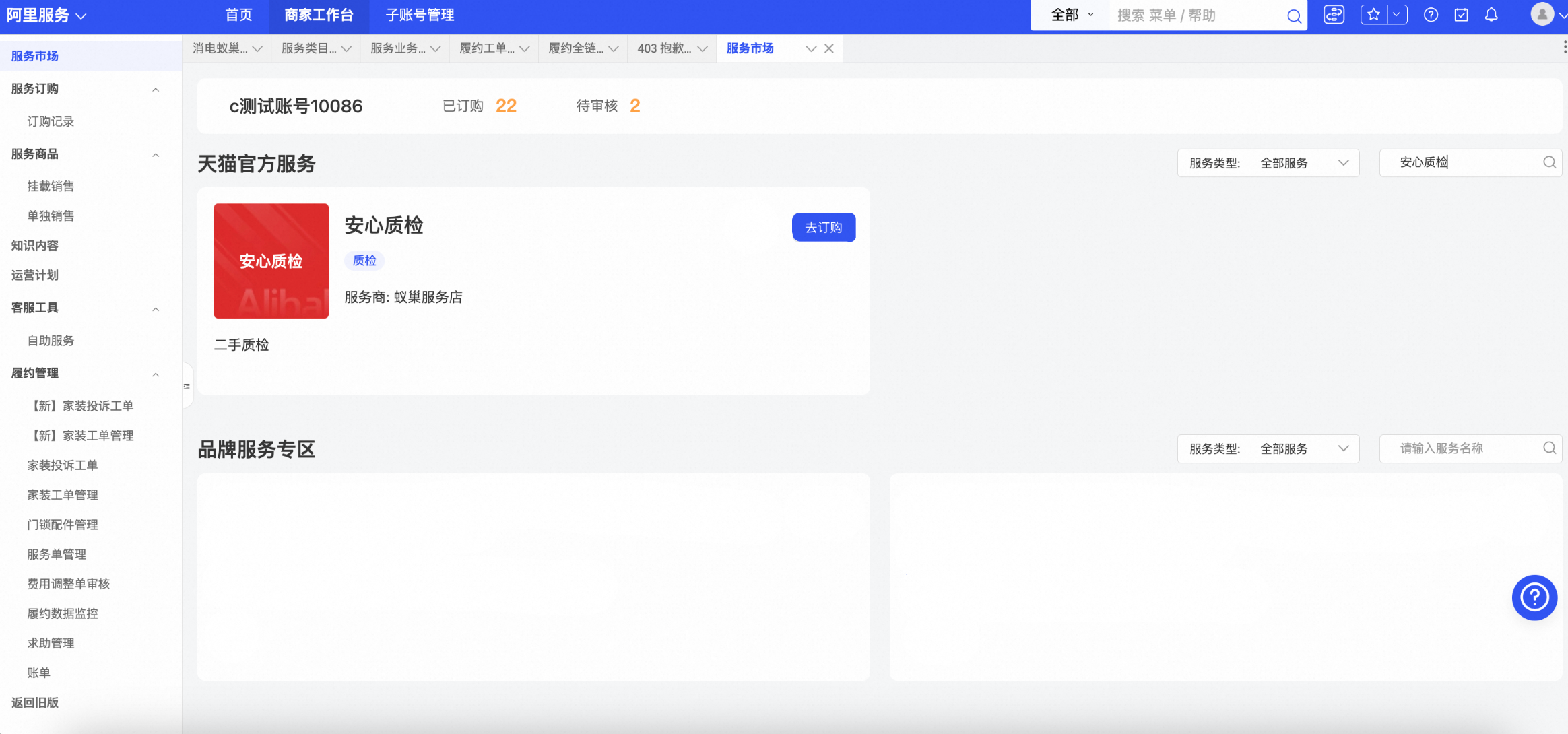
Task: Click search icon in 请输入服务名称 box
Action: click(1549, 448)
